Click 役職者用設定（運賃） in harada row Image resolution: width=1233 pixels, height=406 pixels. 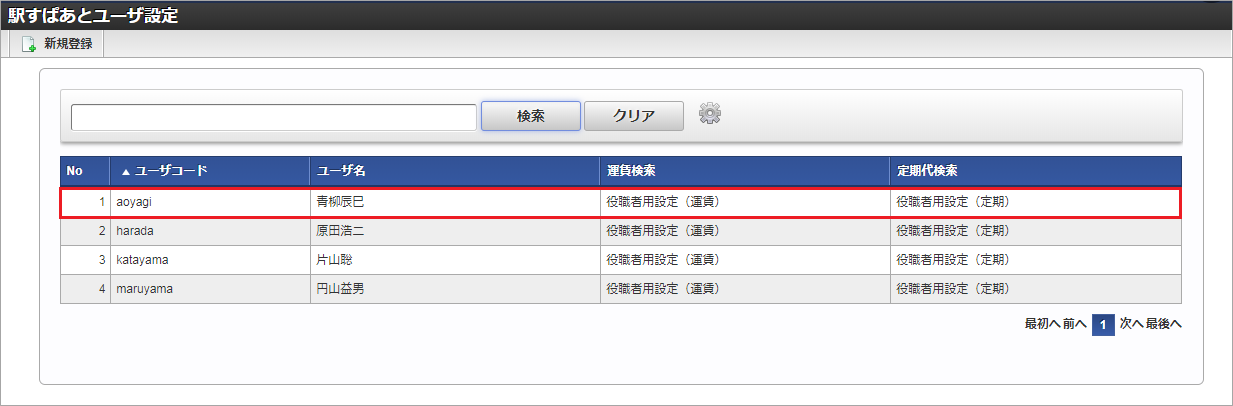pyautogui.click(x=663, y=231)
